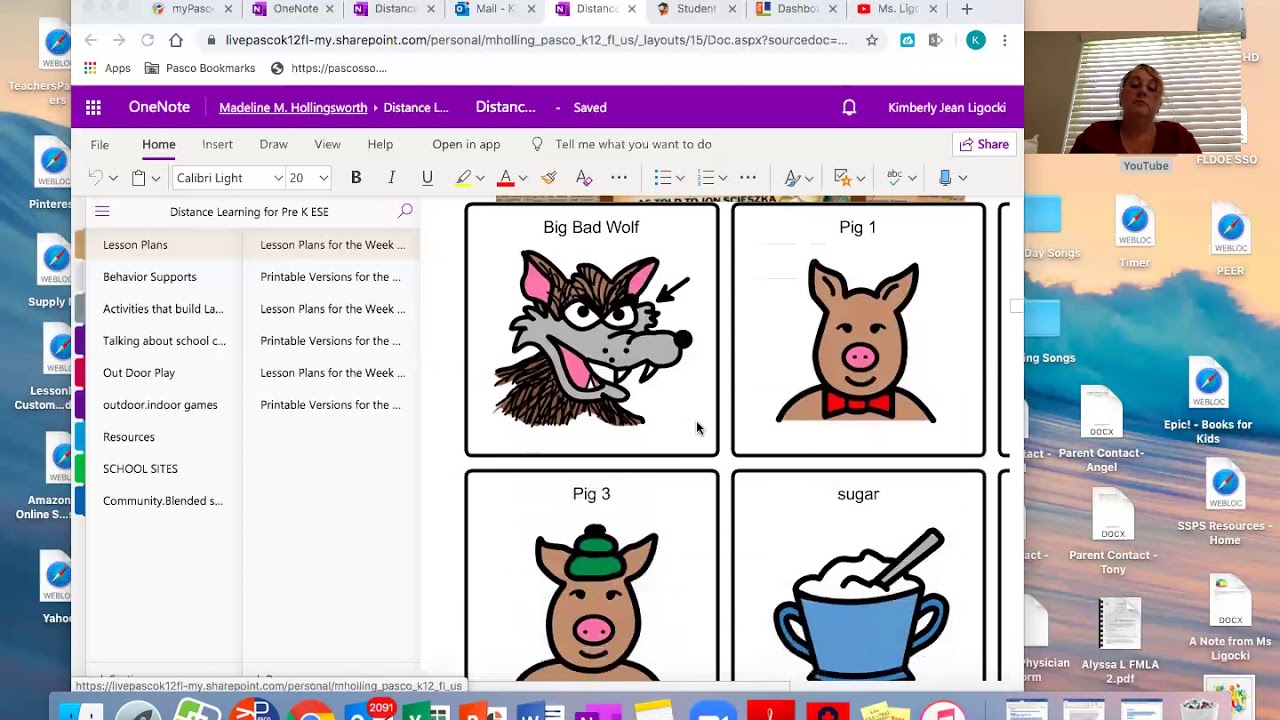
Task: Switch to the Draw ribbon tab
Action: (273, 144)
